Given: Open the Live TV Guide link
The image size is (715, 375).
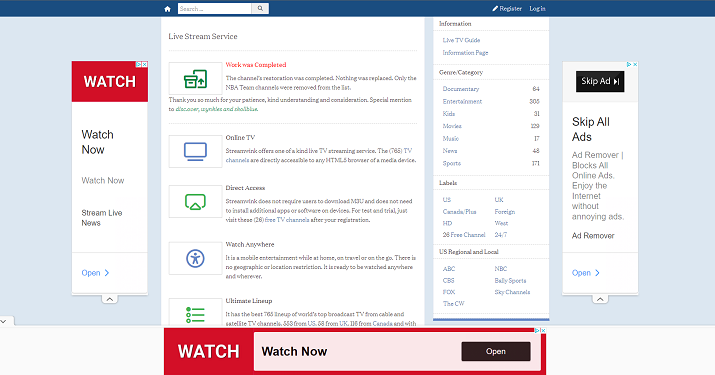Looking at the screenshot, I should click(461, 40).
